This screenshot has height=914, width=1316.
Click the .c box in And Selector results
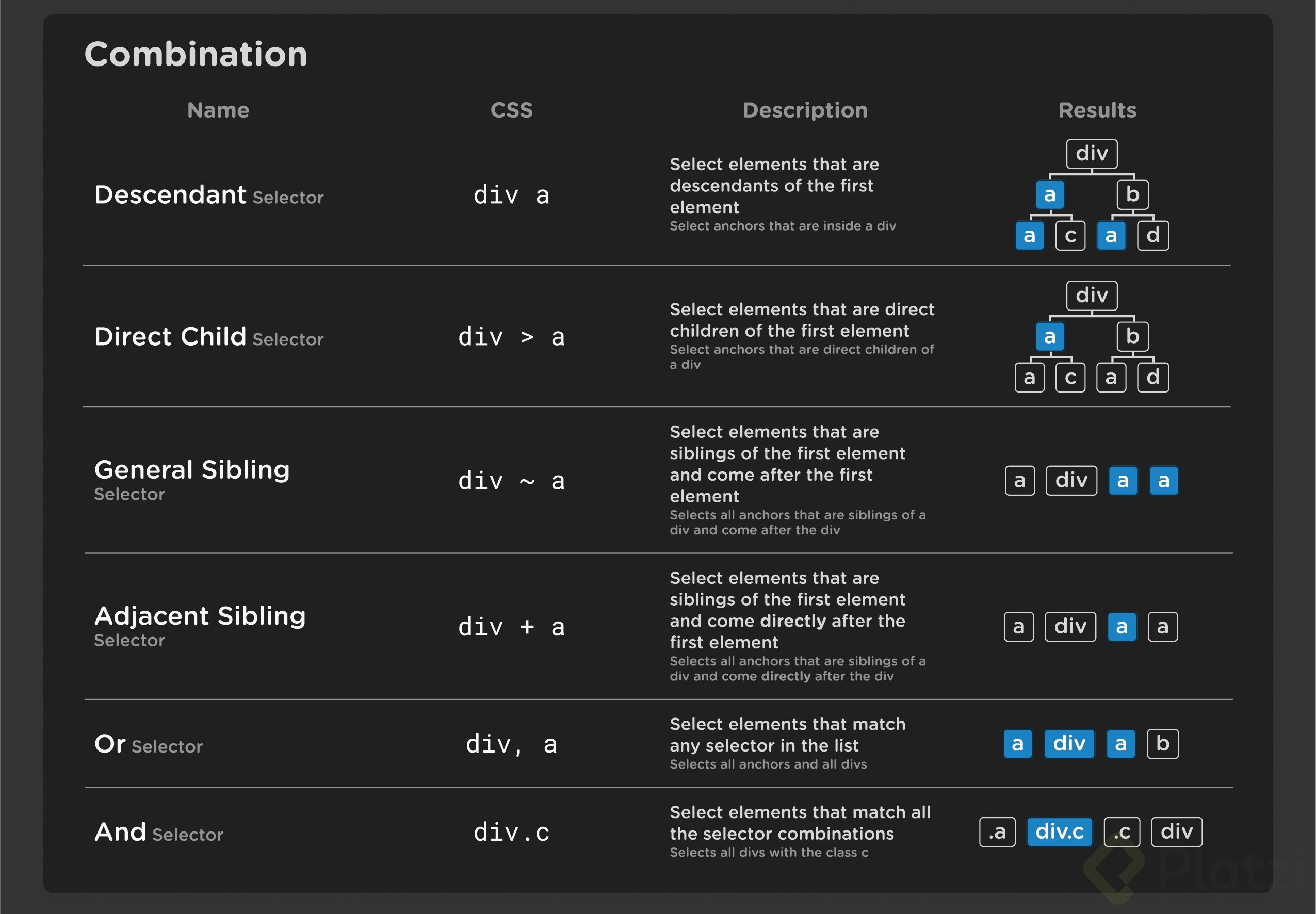click(1122, 831)
